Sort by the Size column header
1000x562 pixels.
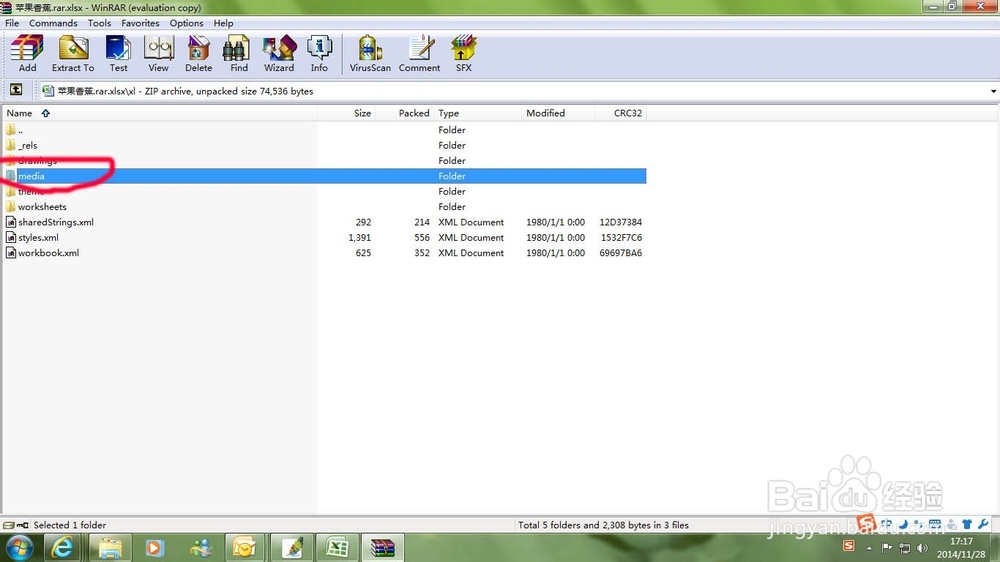(x=346, y=113)
